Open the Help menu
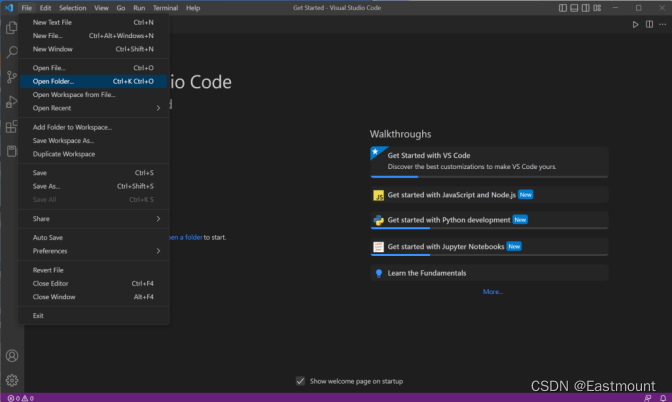Image resolution: width=672 pixels, height=402 pixels. pyautogui.click(x=193, y=8)
